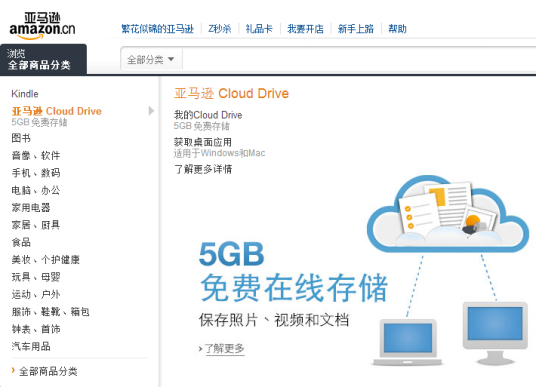Click the 免费在线存储 banner text
536x387 pixels.
pyautogui.click(x=294, y=288)
